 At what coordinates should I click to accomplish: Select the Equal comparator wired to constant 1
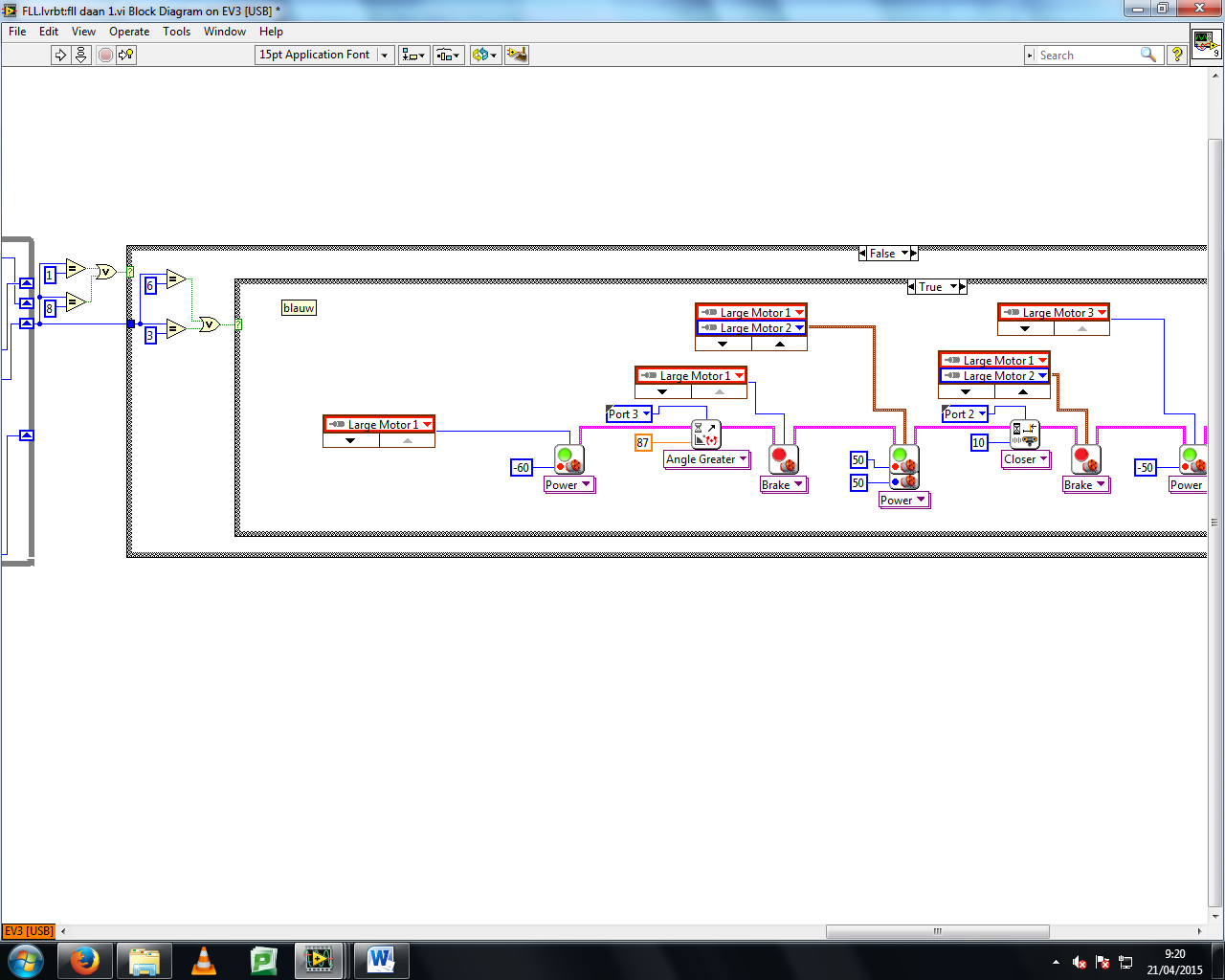[x=76, y=270]
